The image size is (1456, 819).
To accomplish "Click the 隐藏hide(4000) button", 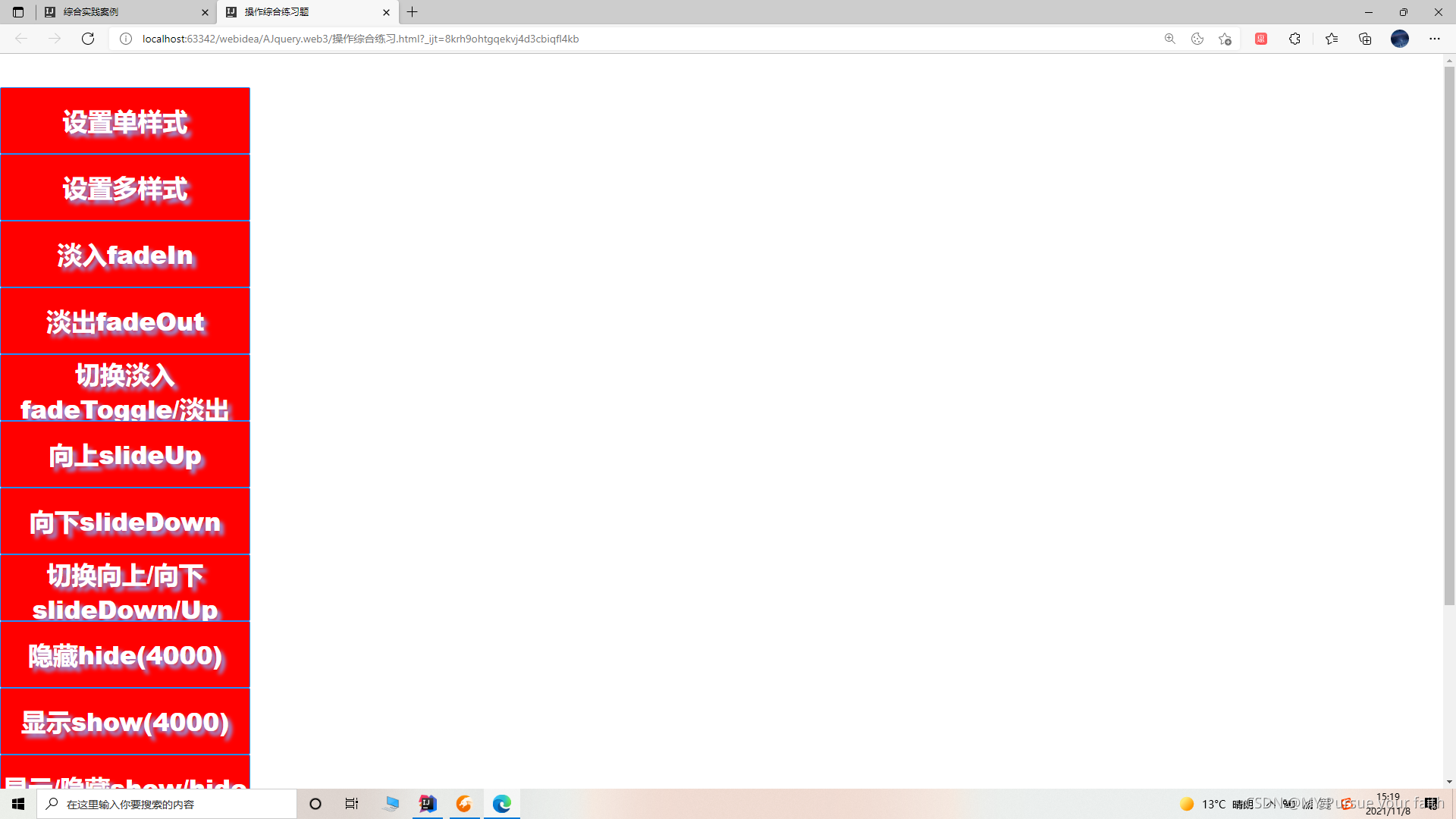I will (125, 655).
